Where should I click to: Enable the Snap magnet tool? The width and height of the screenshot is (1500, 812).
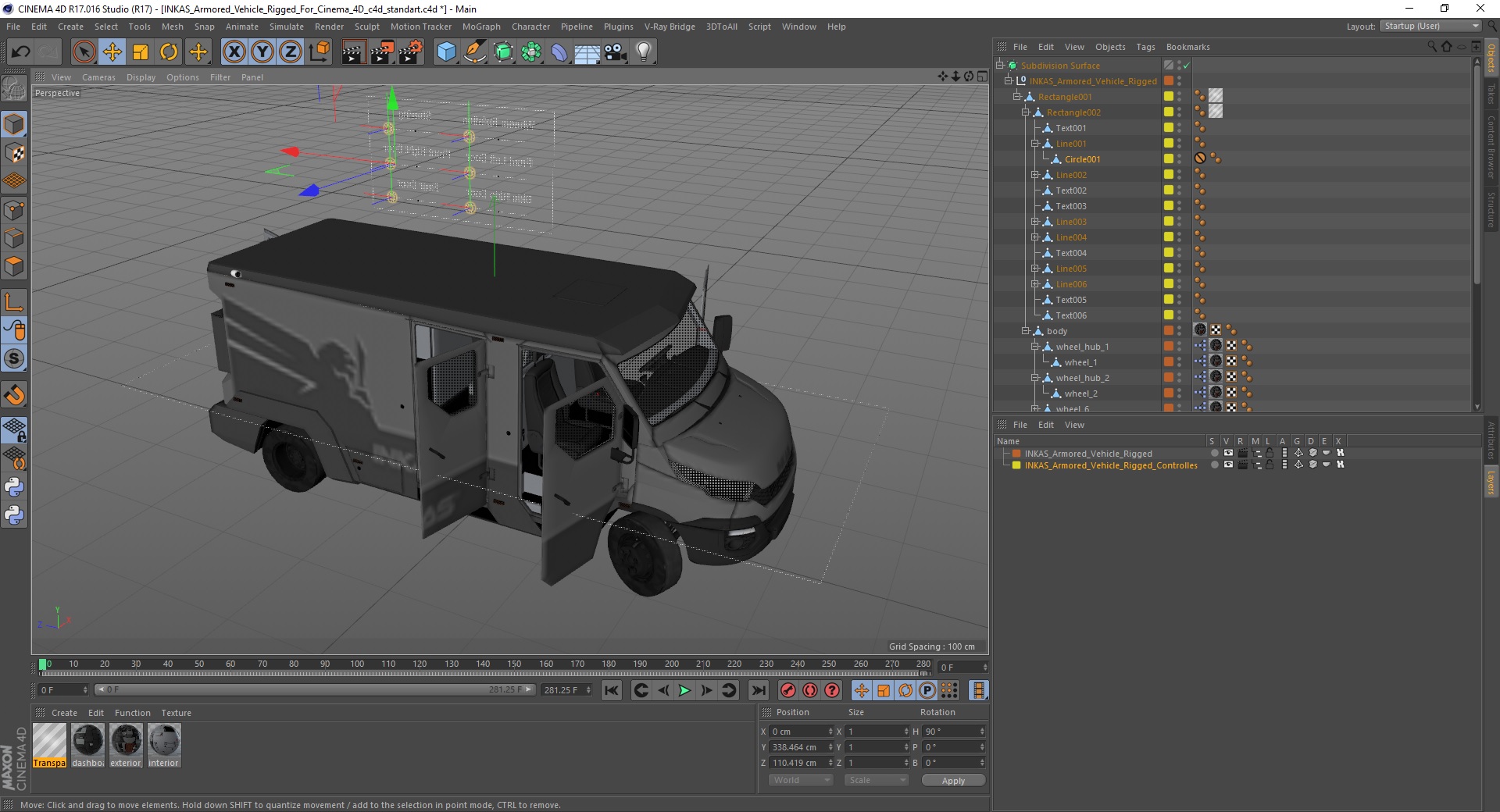[x=14, y=395]
